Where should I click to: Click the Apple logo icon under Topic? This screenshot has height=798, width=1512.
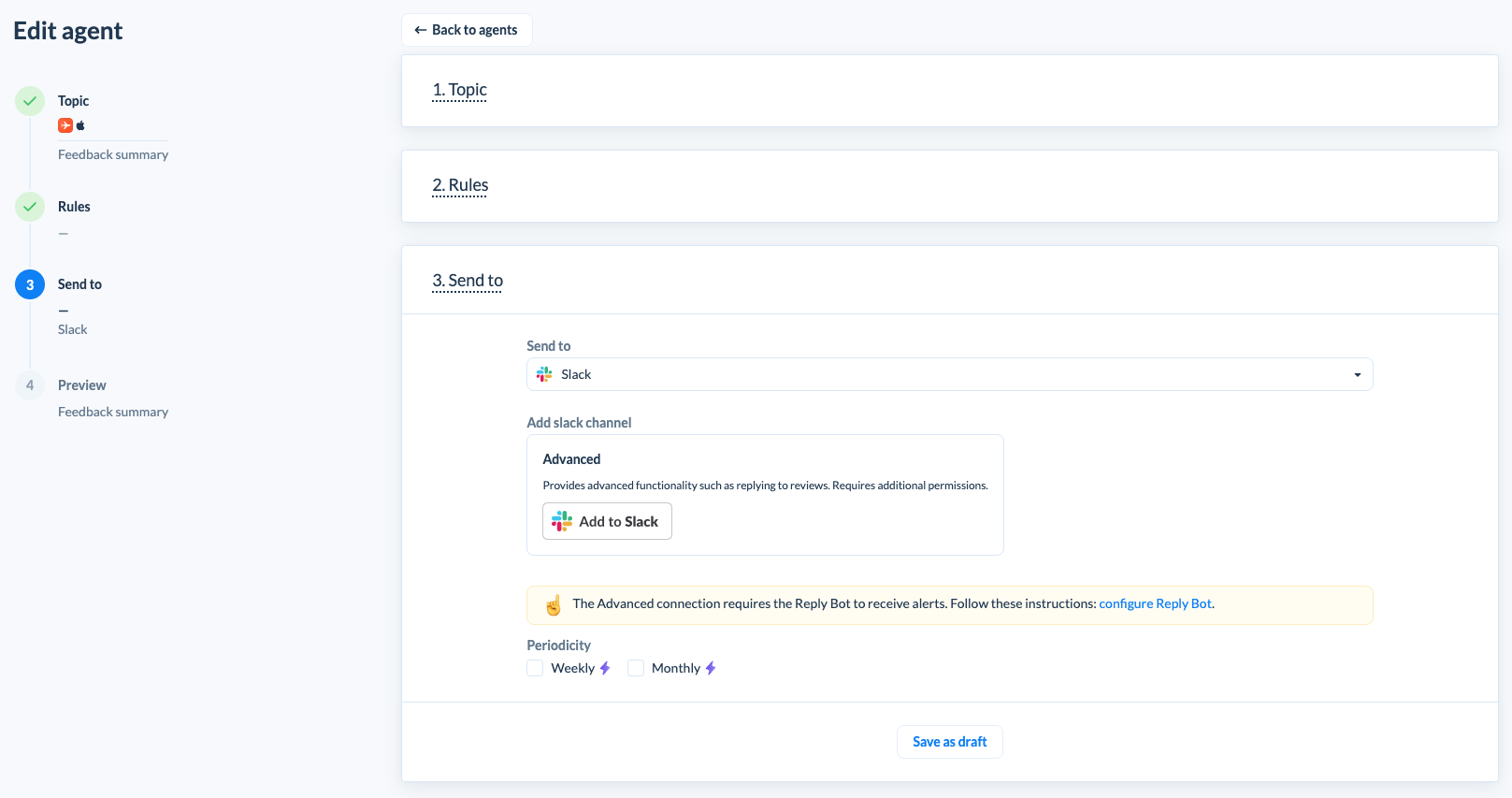(80, 125)
